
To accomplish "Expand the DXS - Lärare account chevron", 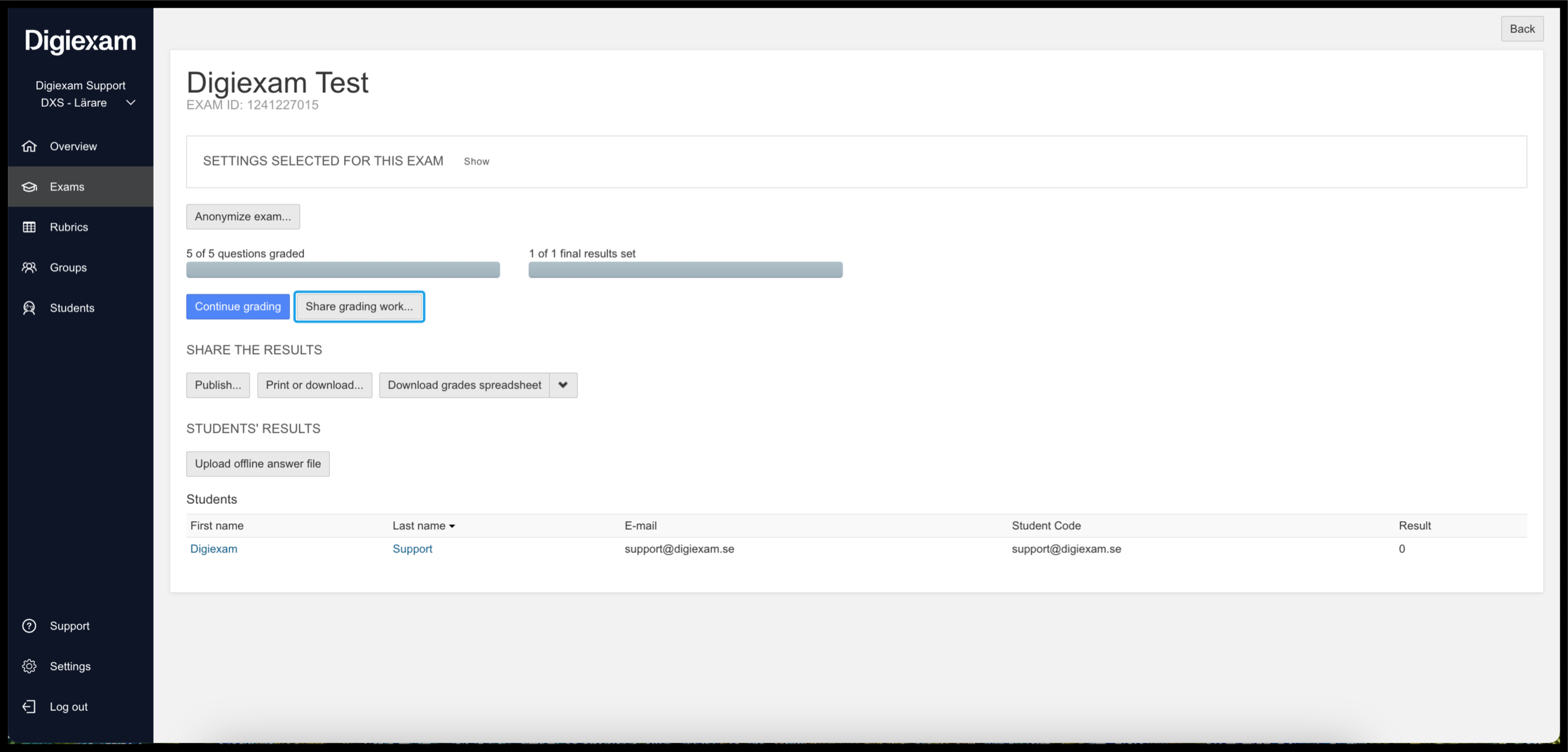I will [x=130, y=103].
